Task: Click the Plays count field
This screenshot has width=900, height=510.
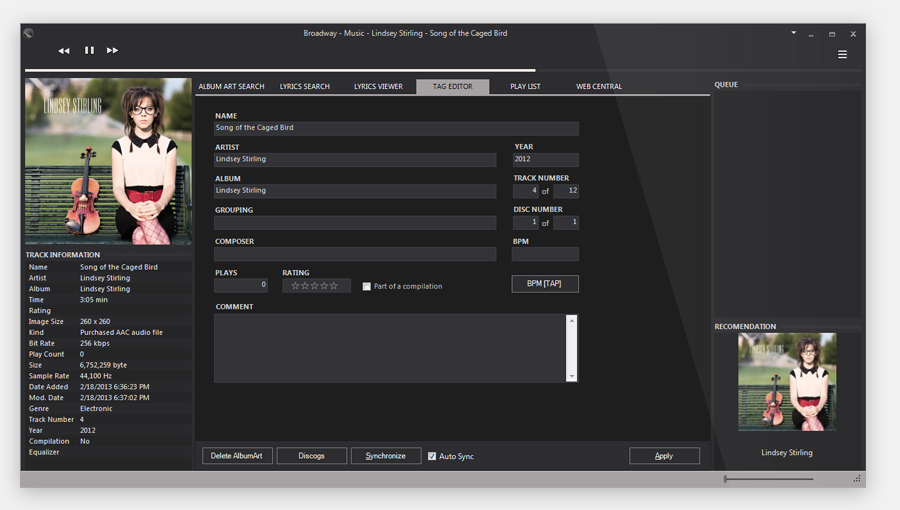Action: 240,285
